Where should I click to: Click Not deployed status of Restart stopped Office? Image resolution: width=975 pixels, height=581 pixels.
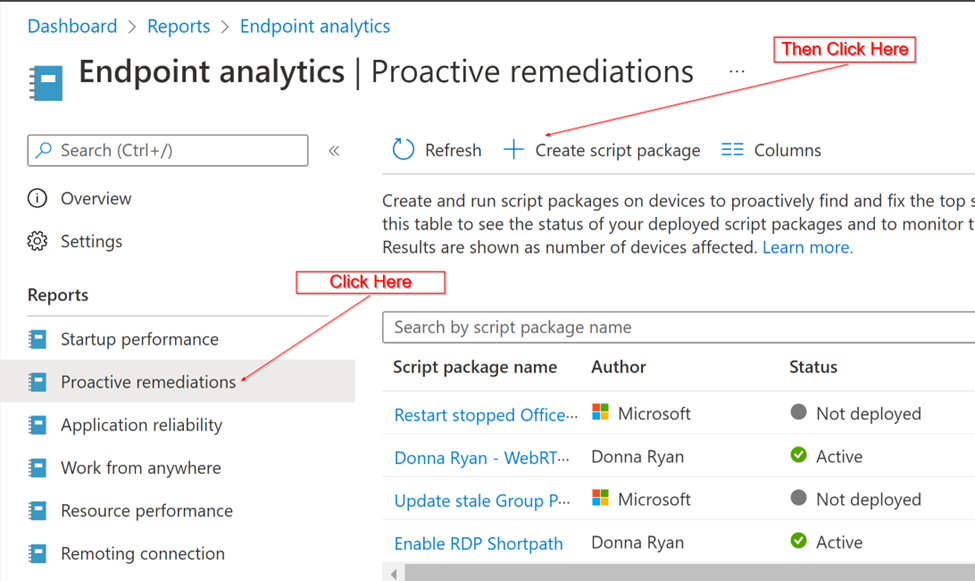[868, 414]
